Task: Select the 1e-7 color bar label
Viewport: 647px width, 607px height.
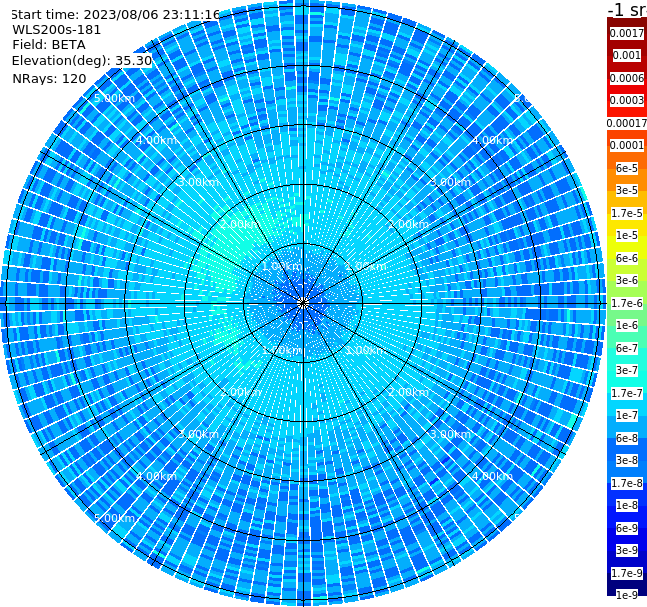Action: click(627, 415)
